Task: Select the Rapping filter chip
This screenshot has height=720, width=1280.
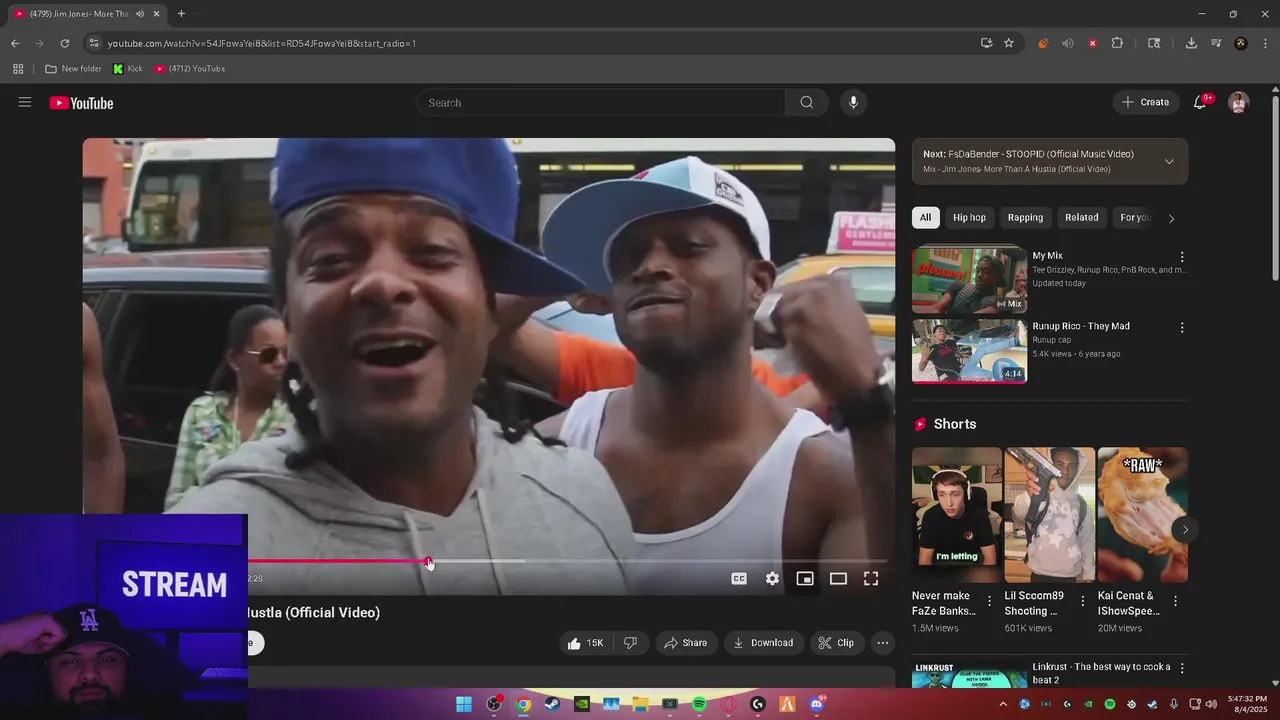Action: (x=1025, y=218)
